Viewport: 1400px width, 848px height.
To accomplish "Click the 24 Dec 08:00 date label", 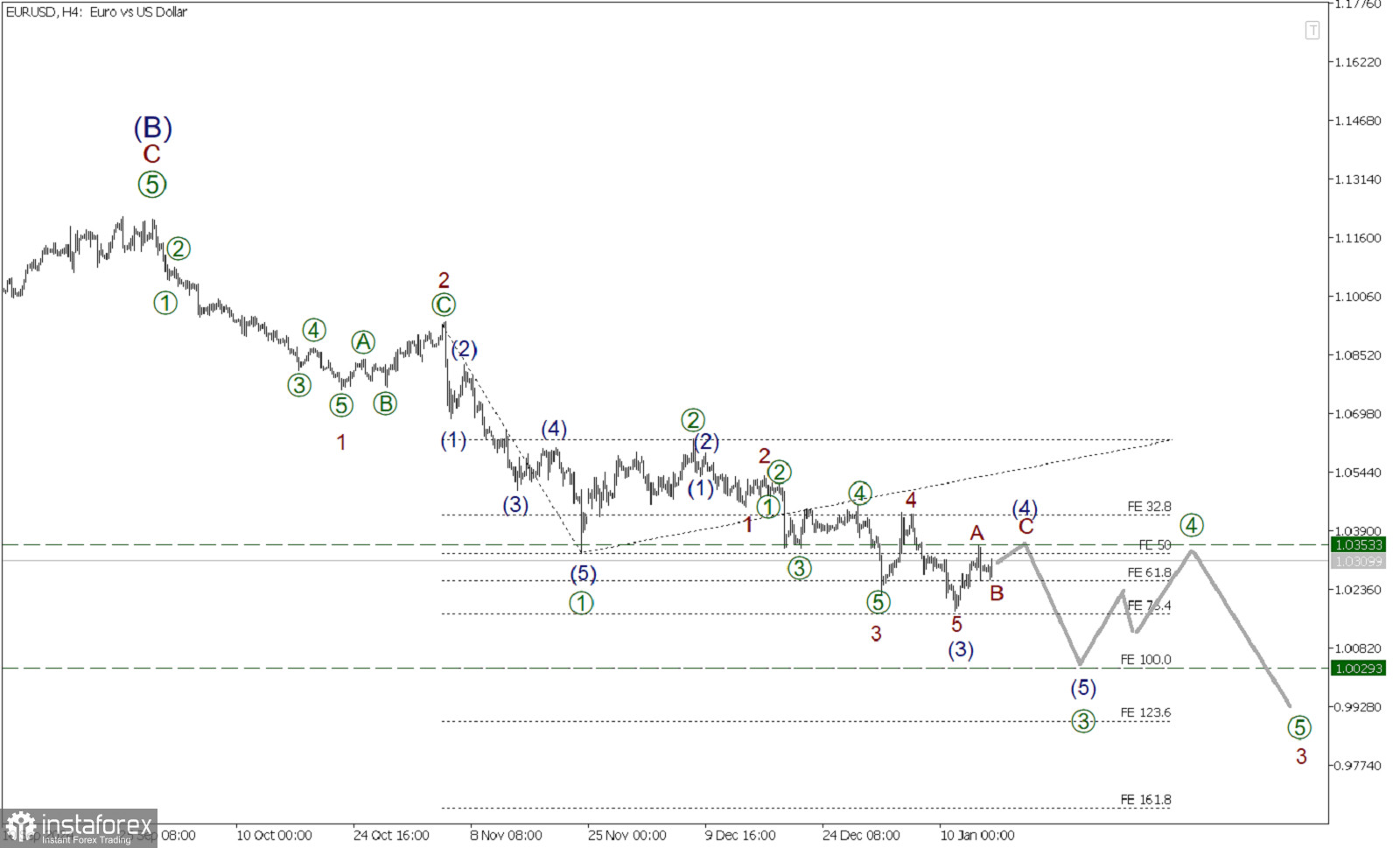I will click(861, 835).
